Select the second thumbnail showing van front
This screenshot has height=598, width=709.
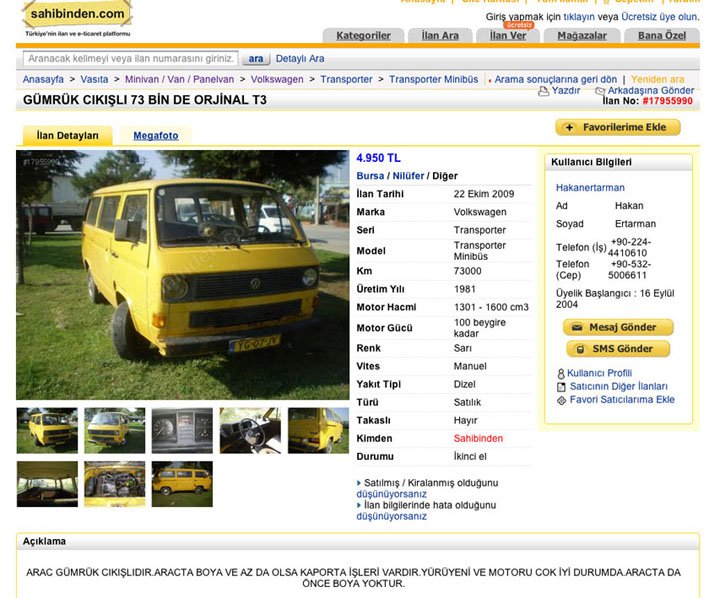coord(115,431)
